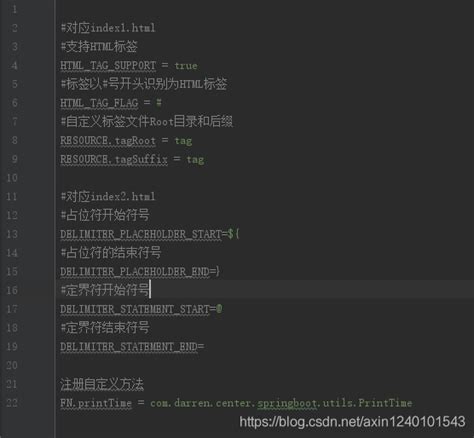Click the comment #对应index1.html
This screenshot has width=474, height=438.
[108, 28]
